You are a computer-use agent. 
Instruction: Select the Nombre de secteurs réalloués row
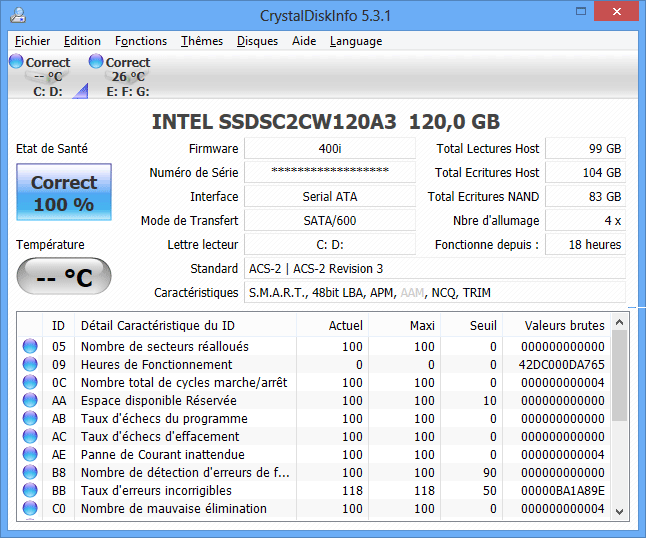point(314,346)
